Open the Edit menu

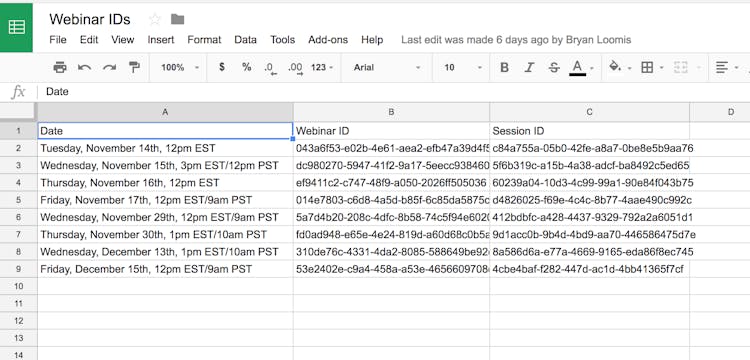pyautogui.click(x=89, y=40)
